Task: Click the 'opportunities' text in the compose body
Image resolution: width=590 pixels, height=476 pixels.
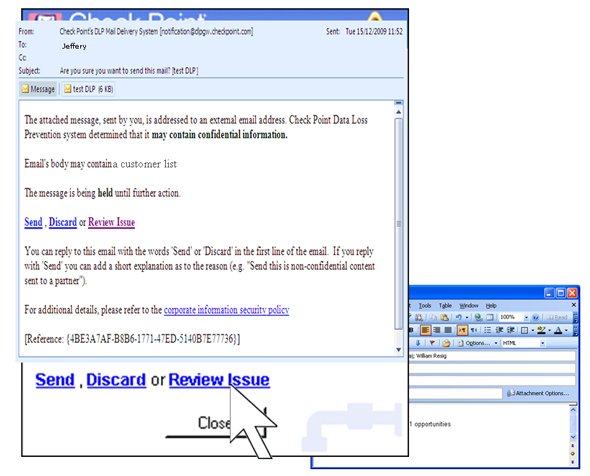Action: 432,424
